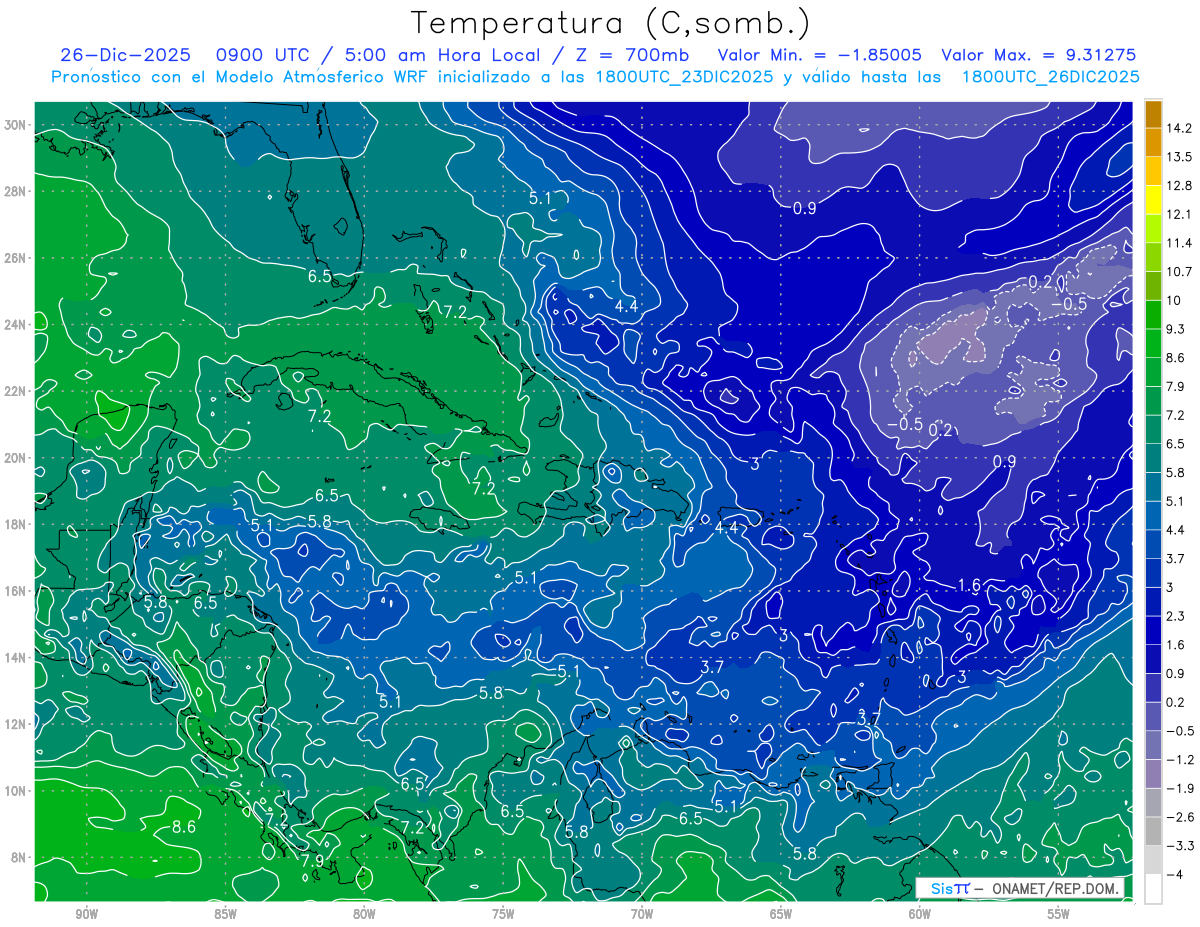Screen dimensions: 1200x927
Task: Click the '30N' latitude axis label
Action: tap(16, 125)
